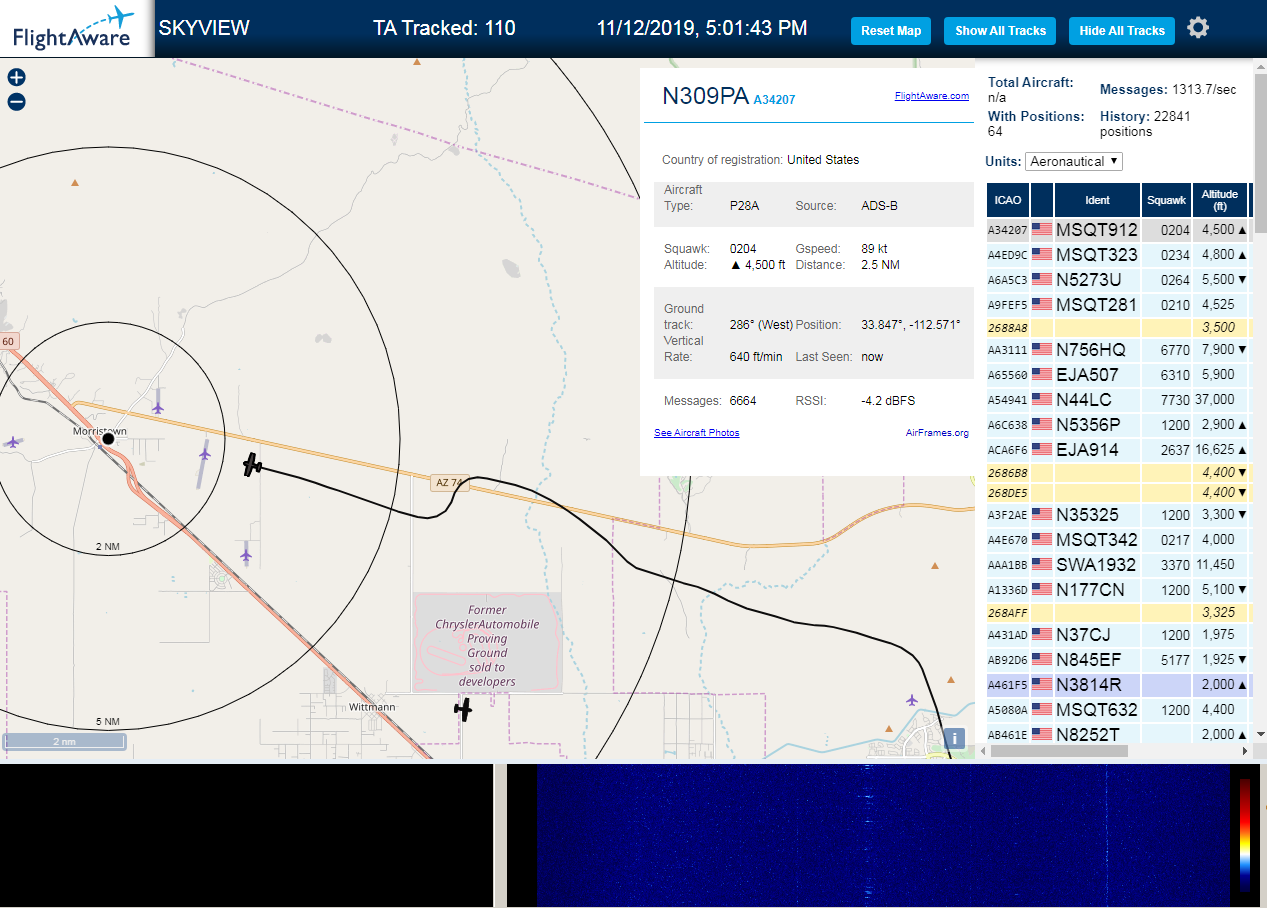Open the See Aircraft Photos link

696,433
